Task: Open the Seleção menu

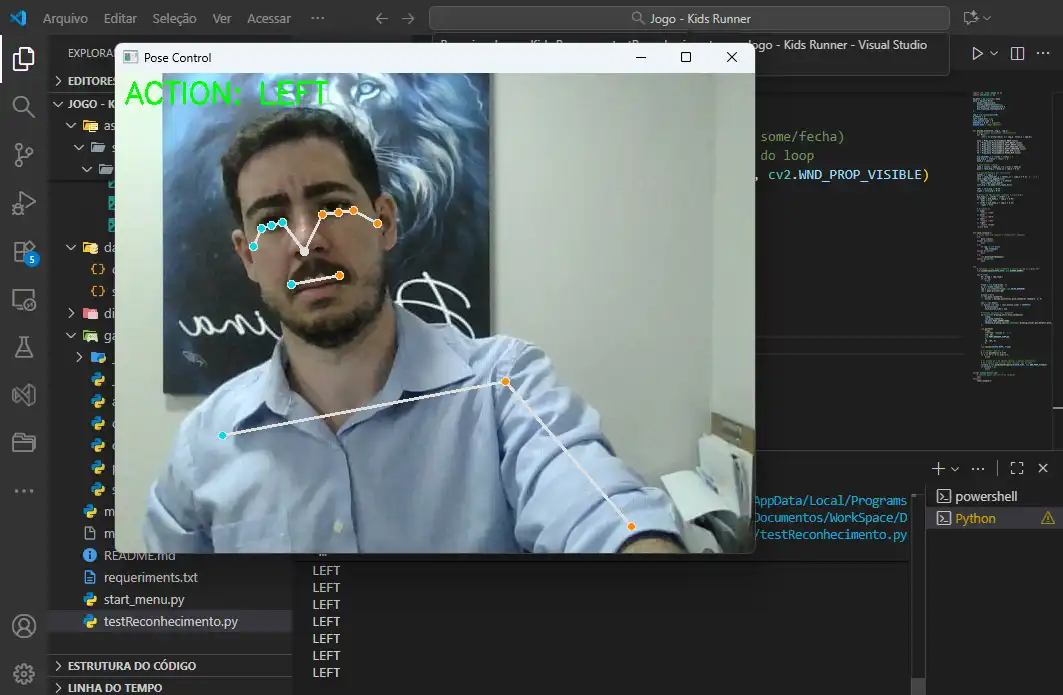Action: tap(174, 18)
